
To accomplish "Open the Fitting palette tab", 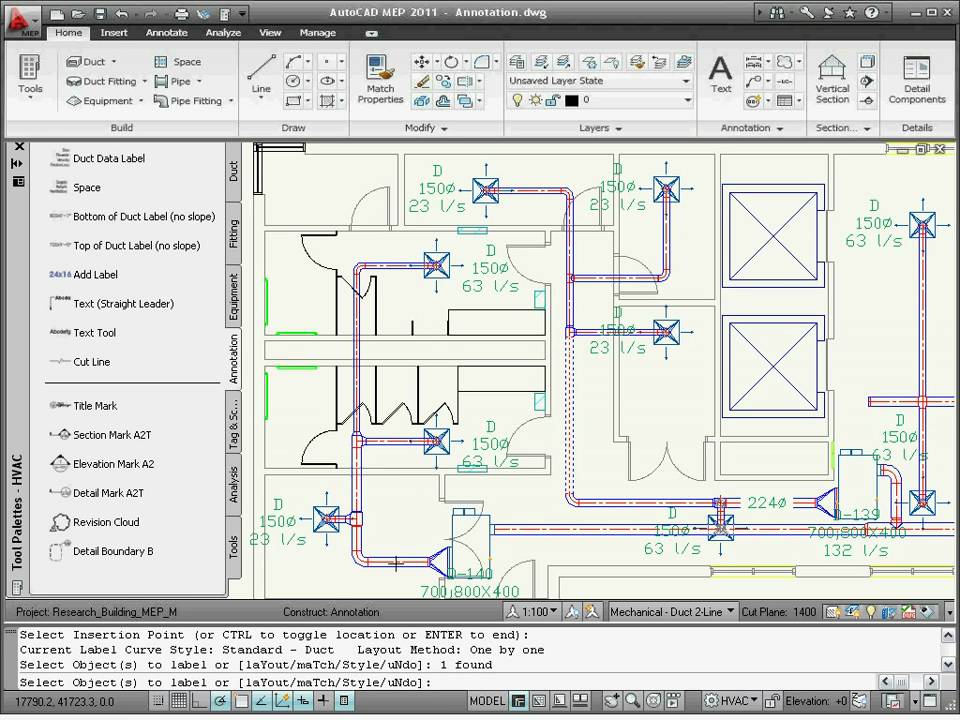I will (233, 233).
